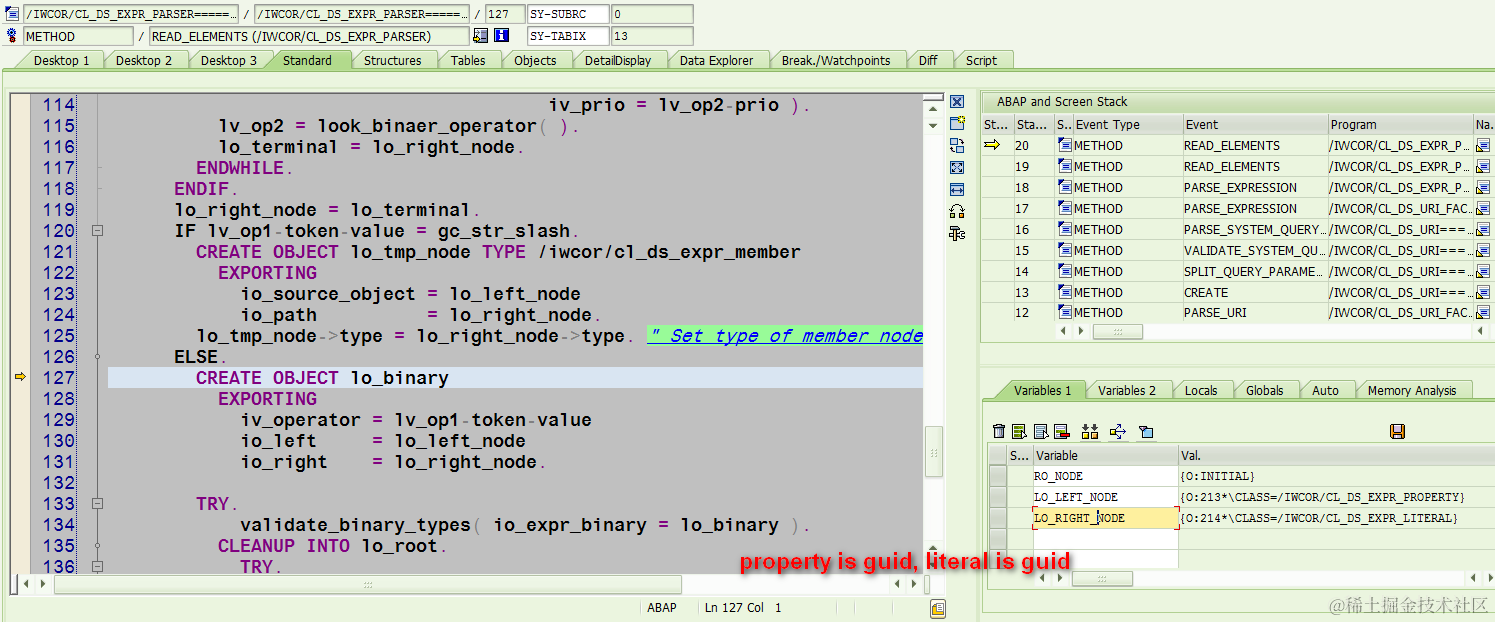Open the Diff tab
Image resolution: width=1495 pixels, height=622 pixels.
click(928, 60)
